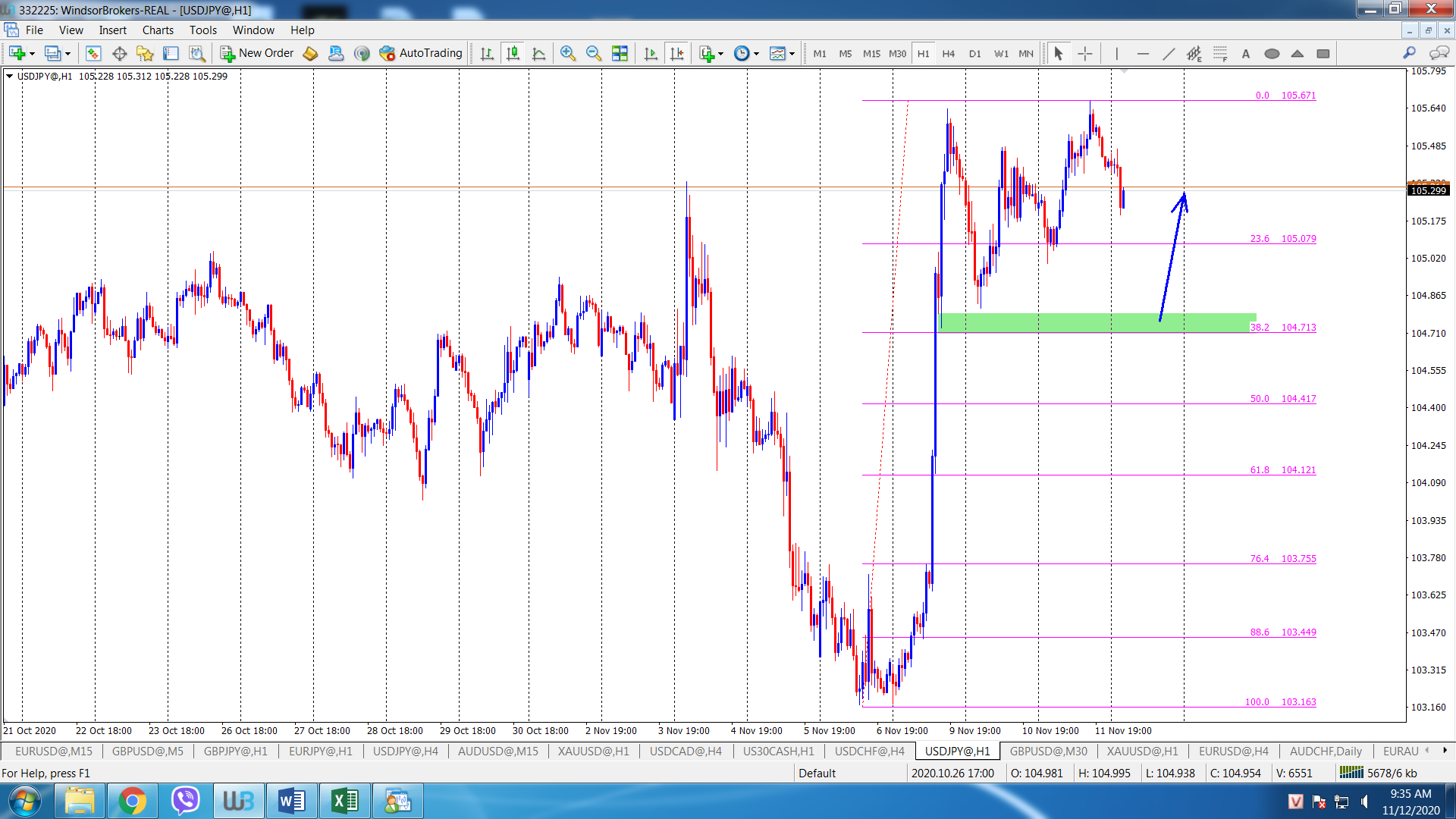Click the AutoTrading button
This screenshot has width=1456, height=819.
point(421,53)
